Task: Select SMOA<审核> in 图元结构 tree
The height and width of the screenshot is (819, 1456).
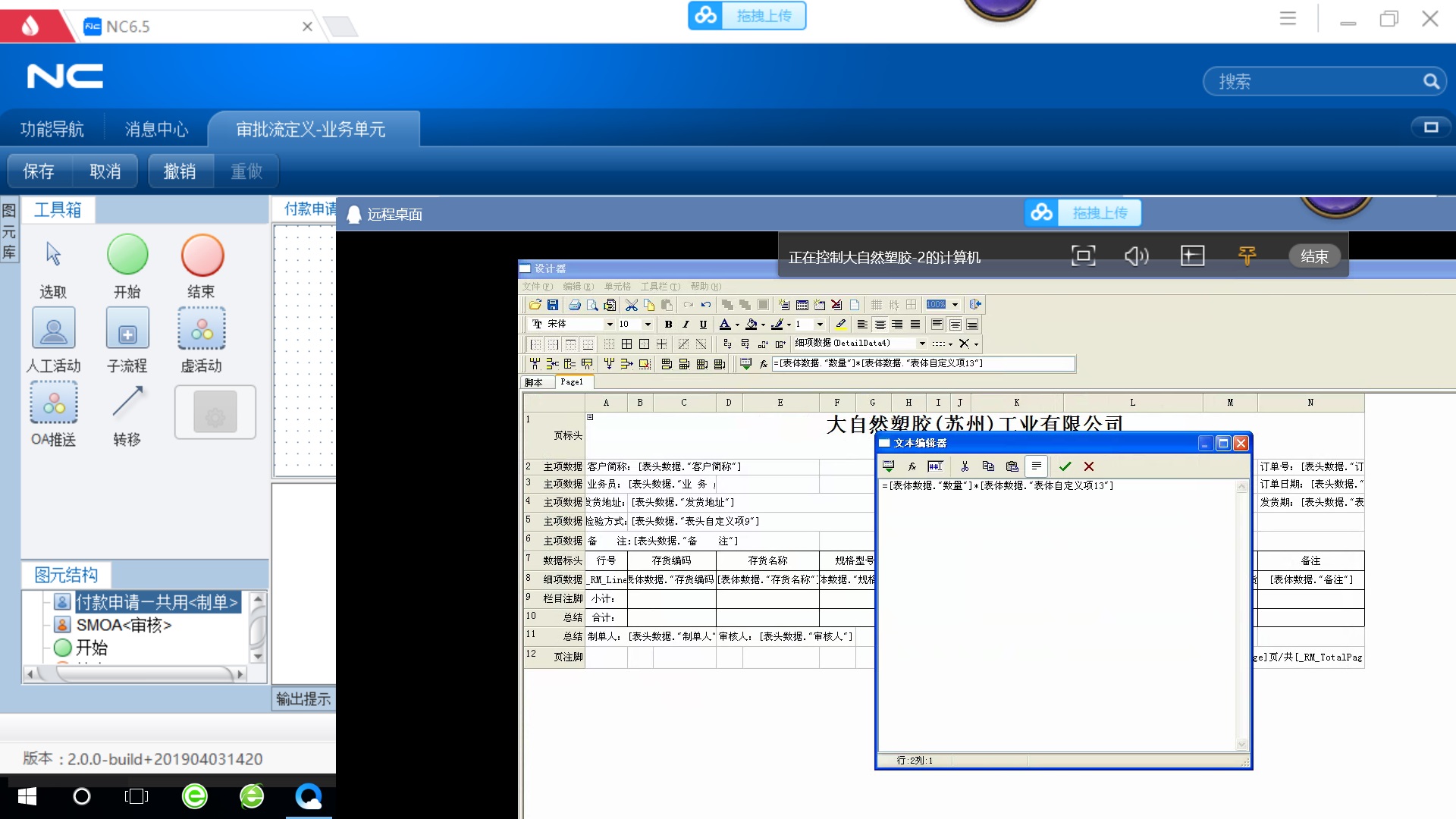Action: tap(124, 625)
